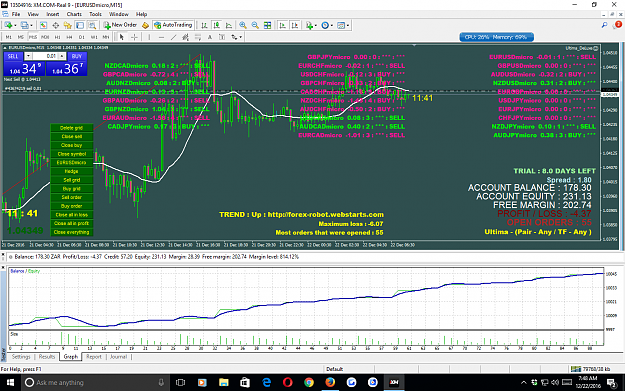Viewport: 625px width, 391px height.
Task: Open the Insert menu
Action: click(53, 14)
